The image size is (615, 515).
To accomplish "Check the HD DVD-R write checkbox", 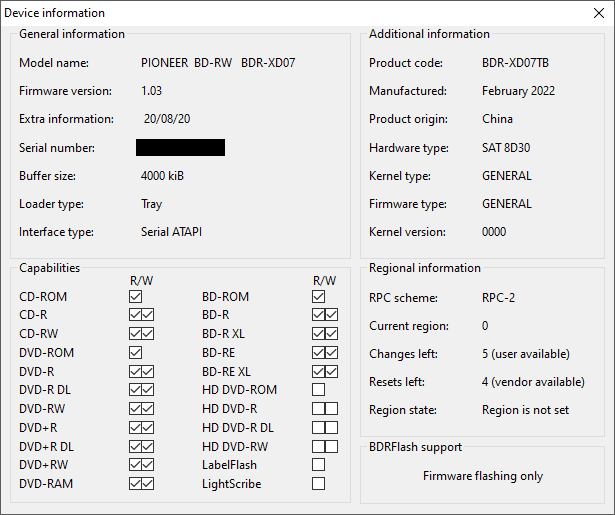I will (x=331, y=409).
